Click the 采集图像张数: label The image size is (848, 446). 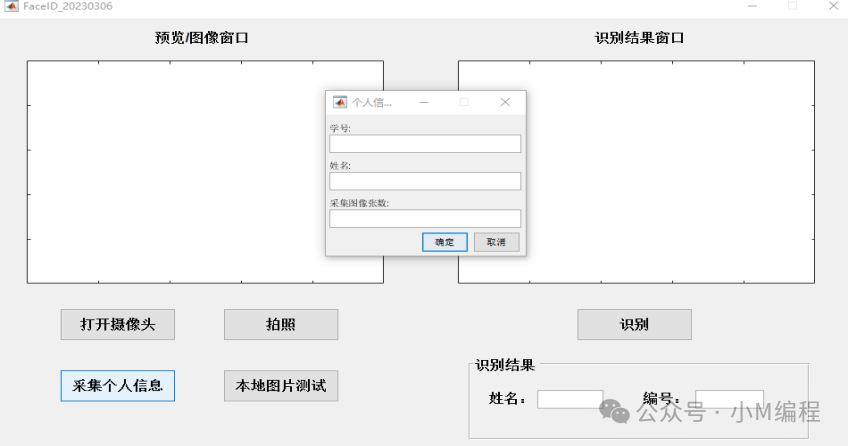(359, 203)
